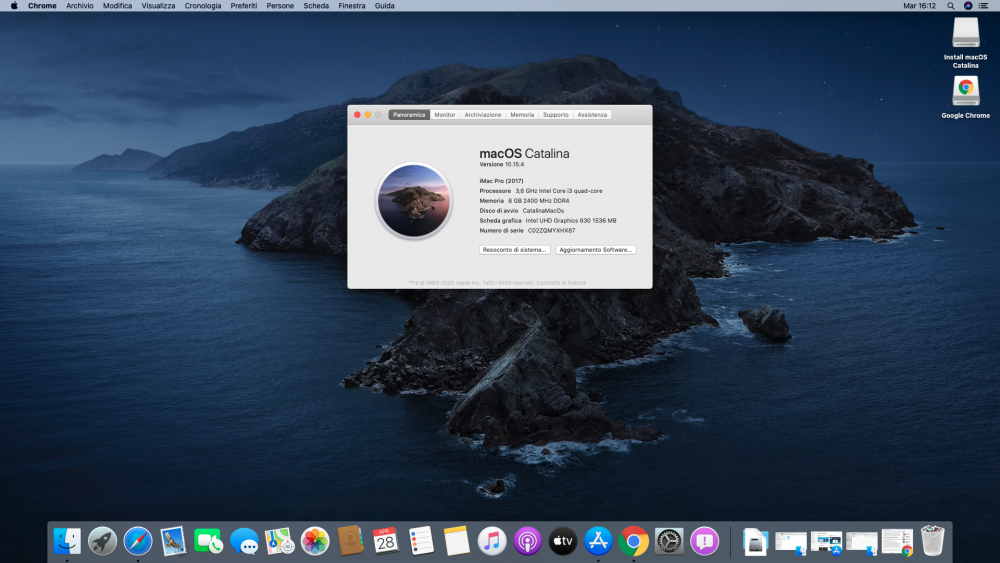1000x563 pixels.
Task: Open Messages speech bubble icon
Action: tap(244, 541)
